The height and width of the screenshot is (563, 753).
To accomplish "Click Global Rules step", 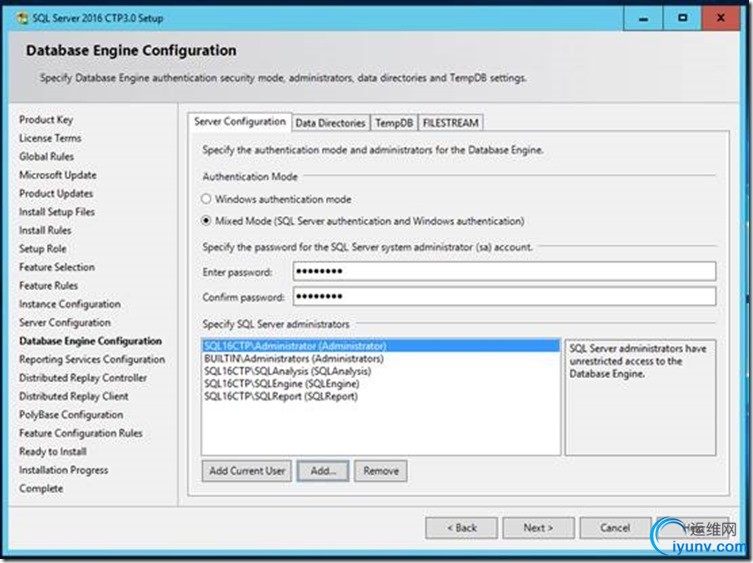I will pos(47,157).
